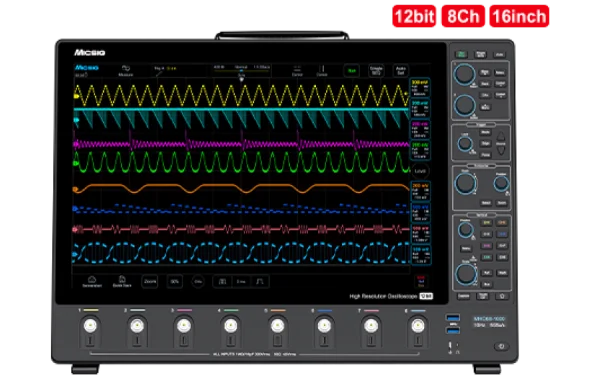Tap the vertical Cursor icon
The width and height of the screenshot is (600, 380).
pos(322,70)
